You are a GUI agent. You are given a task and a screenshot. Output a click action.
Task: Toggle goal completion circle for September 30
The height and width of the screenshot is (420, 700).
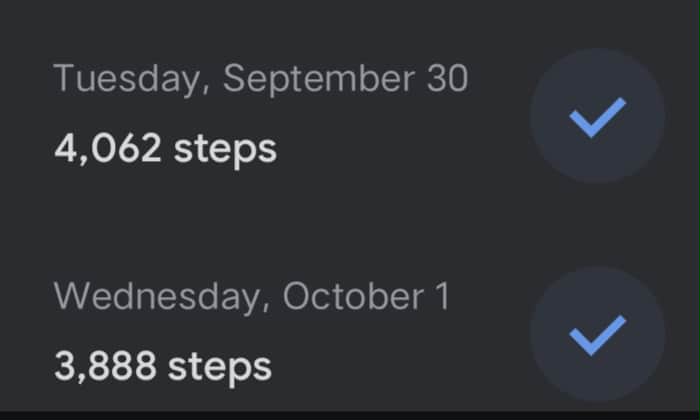(x=597, y=116)
